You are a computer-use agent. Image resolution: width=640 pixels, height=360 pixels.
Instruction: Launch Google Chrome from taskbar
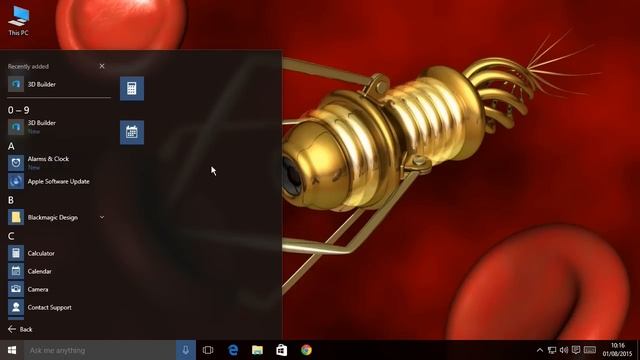(x=307, y=350)
